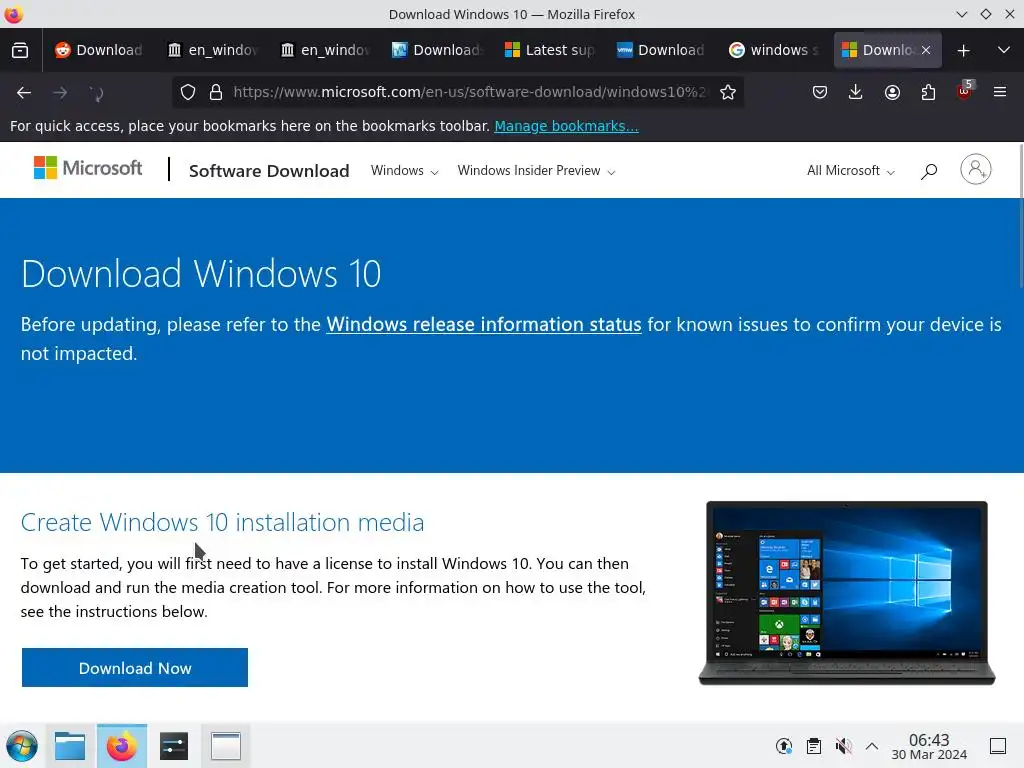Switch to Firefox in the taskbar
The height and width of the screenshot is (768, 1024).
(x=122, y=746)
